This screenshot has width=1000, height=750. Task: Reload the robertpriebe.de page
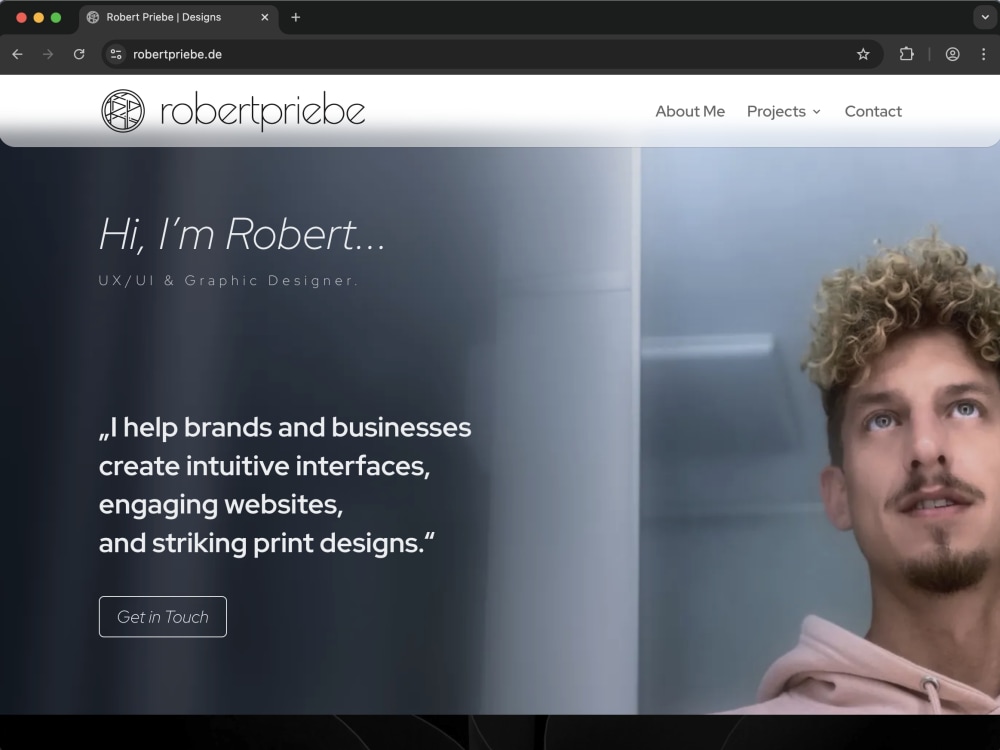click(x=79, y=54)
